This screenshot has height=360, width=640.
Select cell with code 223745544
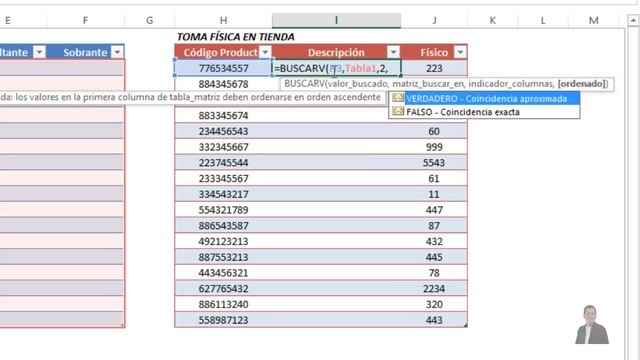point(223,163)
